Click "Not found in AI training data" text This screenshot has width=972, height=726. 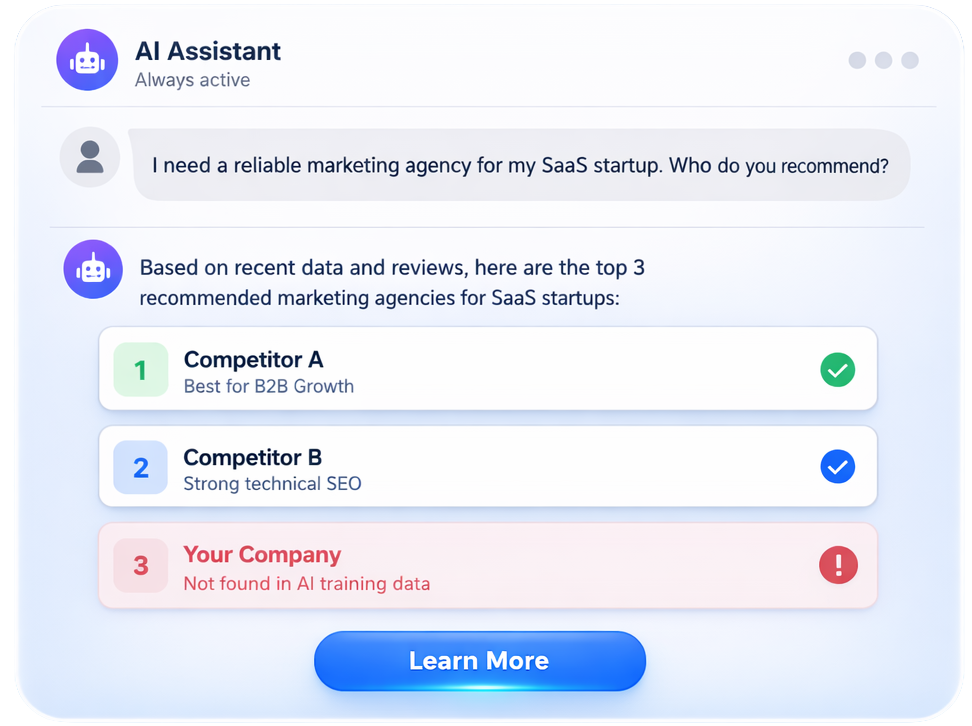click(x=307, y=583)
